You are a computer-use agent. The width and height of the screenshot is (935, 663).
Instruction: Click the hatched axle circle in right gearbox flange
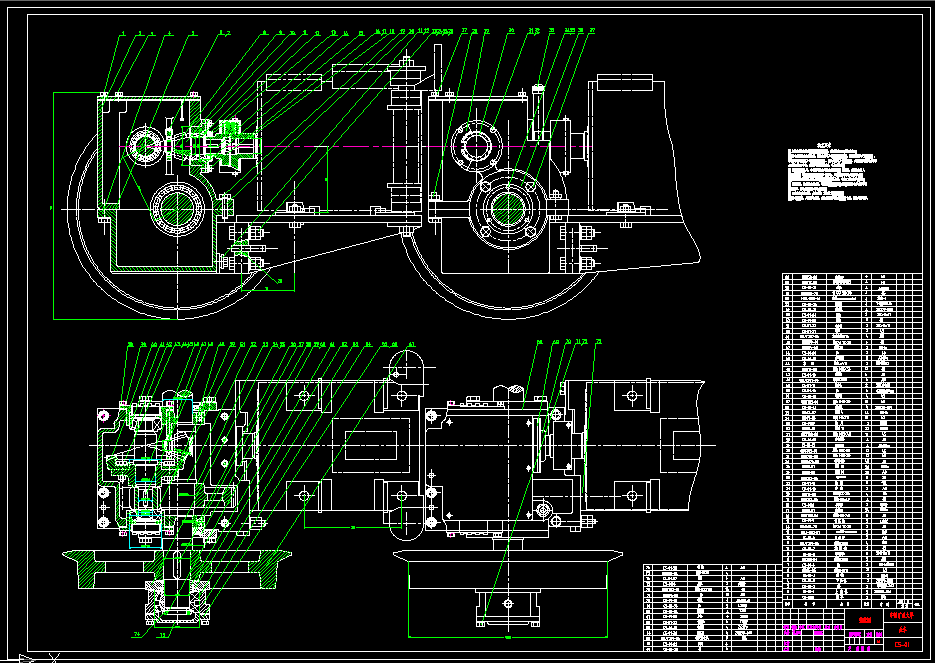(x=507, y=209)
